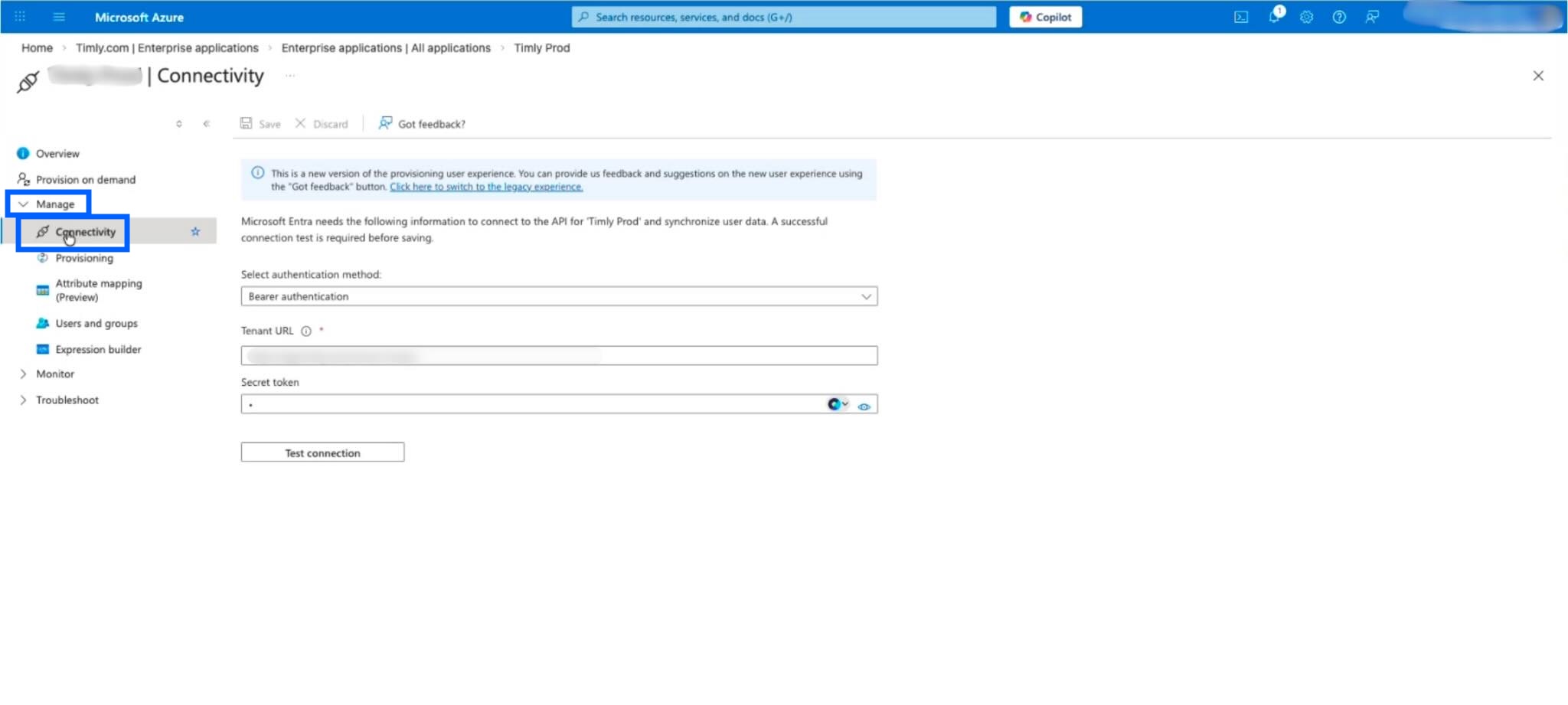Collapse the Manage section
The image size is (1568, 705).
[x=47, y=204]
